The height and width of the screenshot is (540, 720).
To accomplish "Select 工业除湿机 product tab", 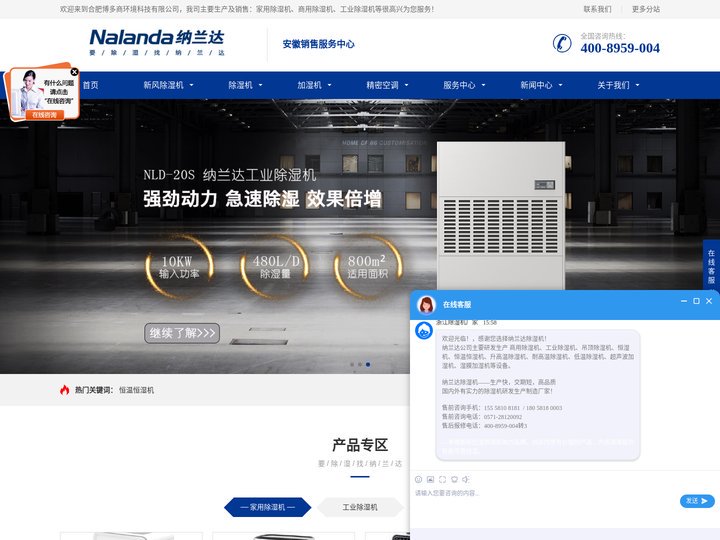I will 360,507.
